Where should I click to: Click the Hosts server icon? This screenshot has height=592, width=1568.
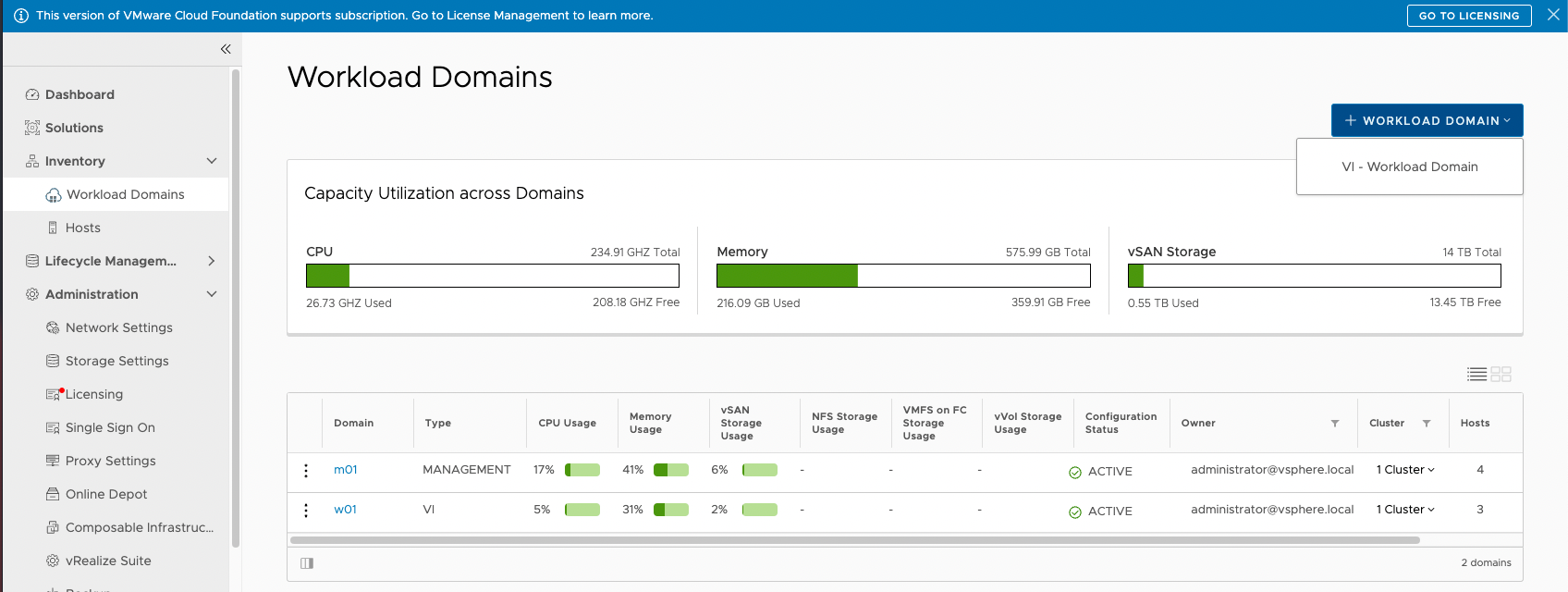pos(53,228)
